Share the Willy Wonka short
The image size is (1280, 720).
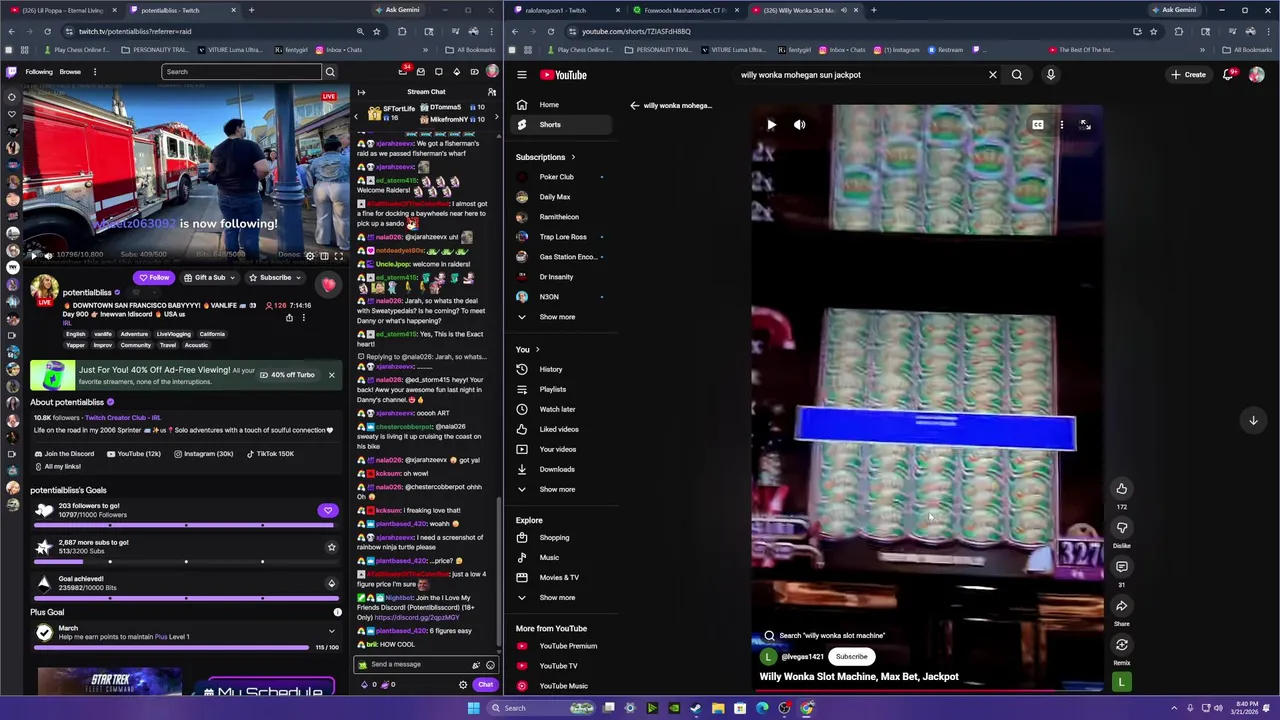pyautogui.click(x=1122, y=606)
